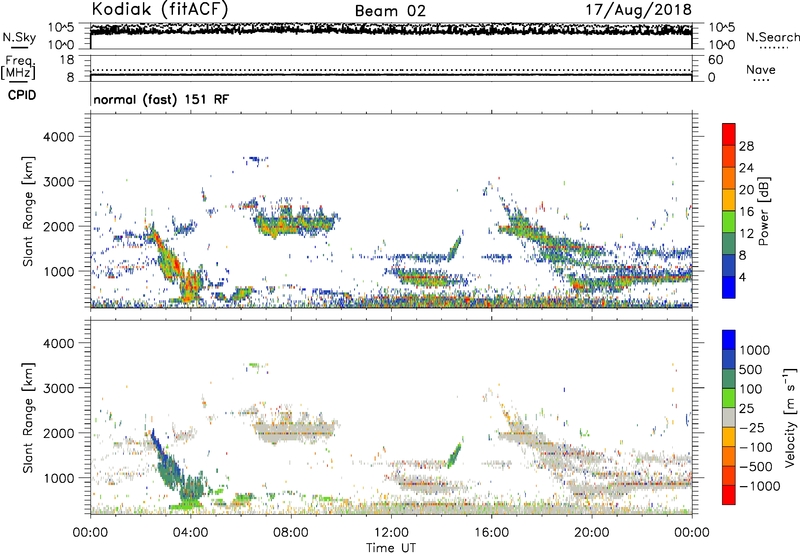This screenshot has height=554, width=800.
Task: Click Velocity colorbar tick value 25
Action: [746, 408]
